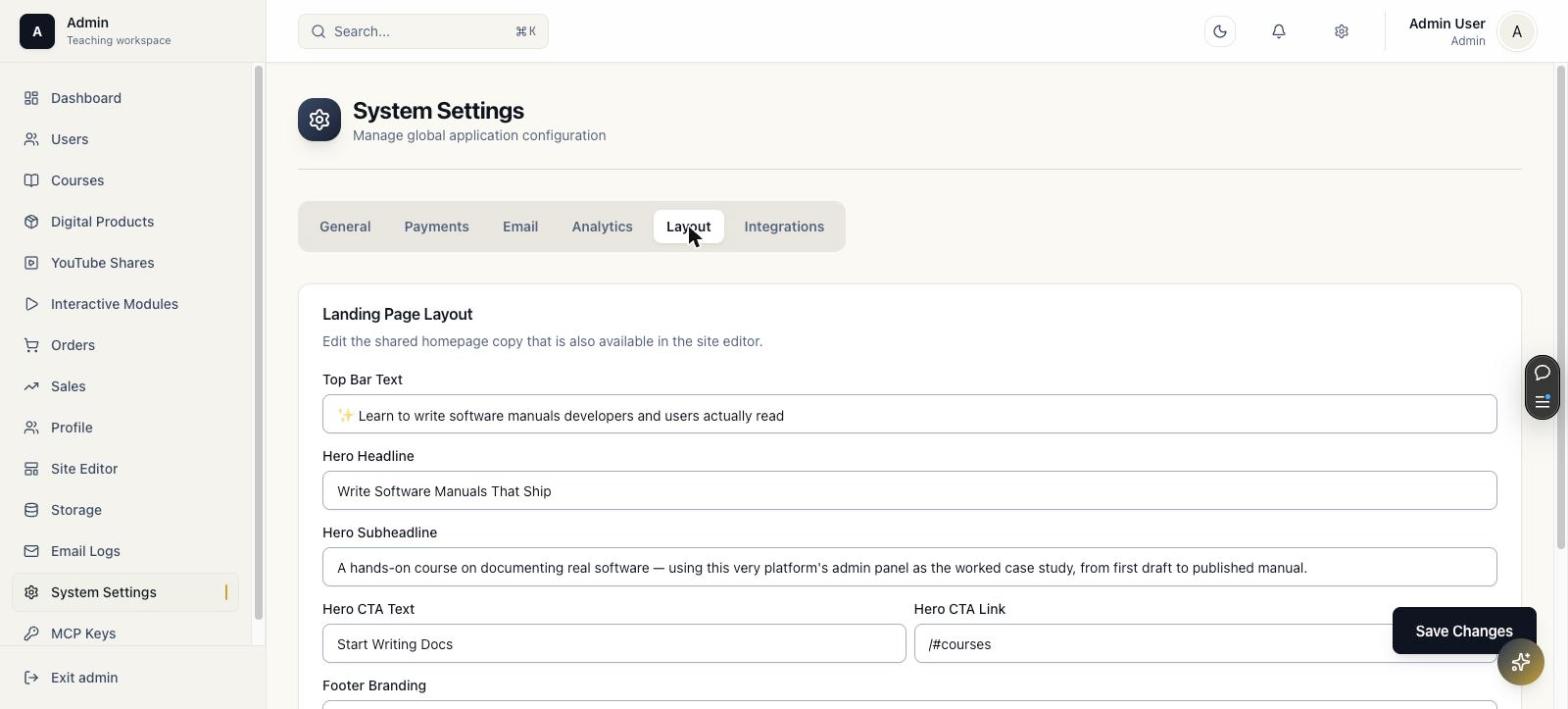
Task: Click the 'Teaching workspace' subtitle
Action: click(119, 41)
